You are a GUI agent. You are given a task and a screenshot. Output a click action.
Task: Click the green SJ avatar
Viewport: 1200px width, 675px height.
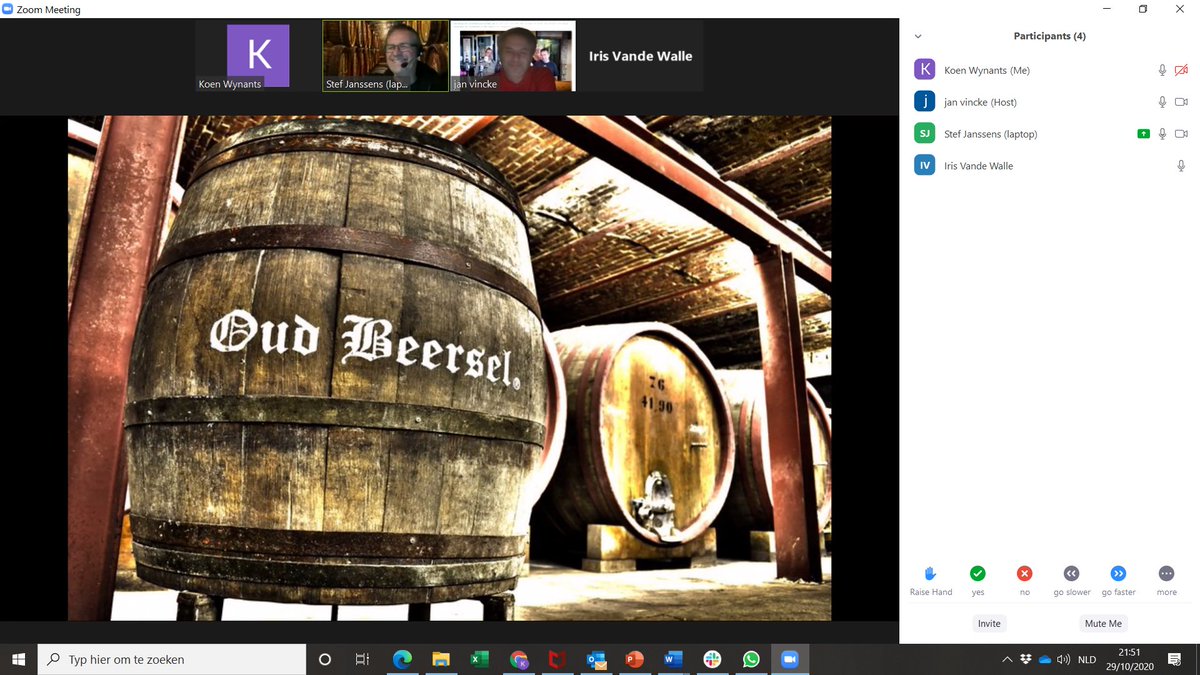click(x=925, y=134)
